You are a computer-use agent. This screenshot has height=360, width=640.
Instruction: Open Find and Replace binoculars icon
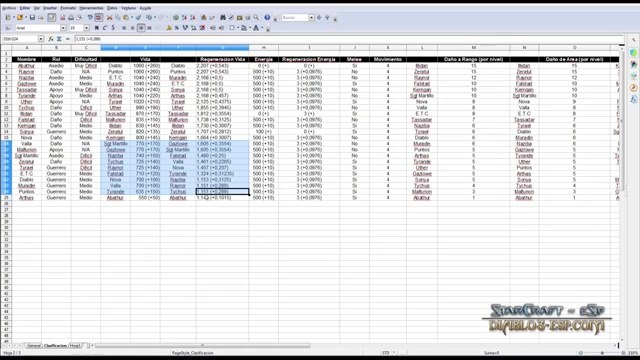coord(222,18)
